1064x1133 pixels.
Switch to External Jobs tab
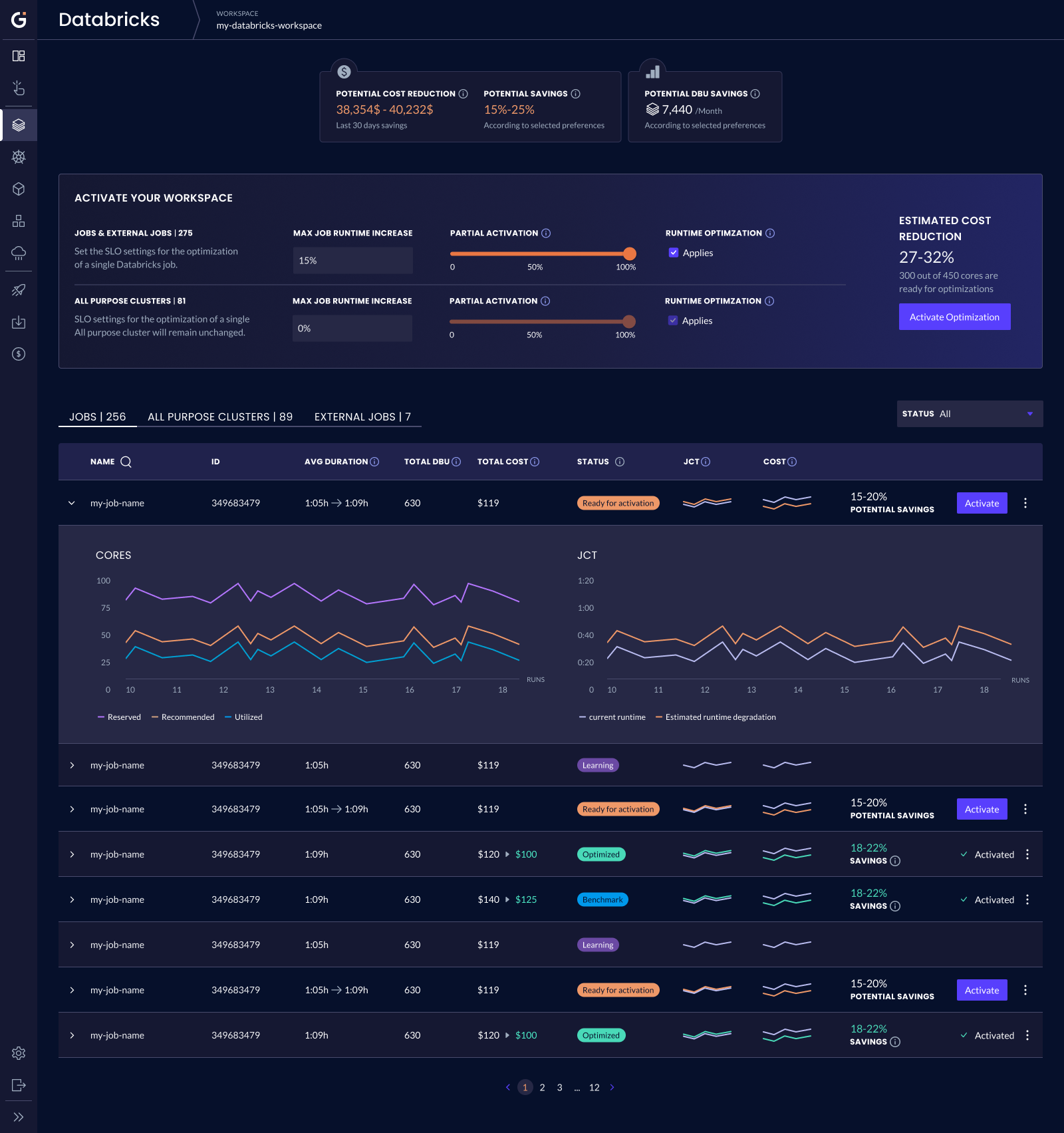[x=362, y=416]
